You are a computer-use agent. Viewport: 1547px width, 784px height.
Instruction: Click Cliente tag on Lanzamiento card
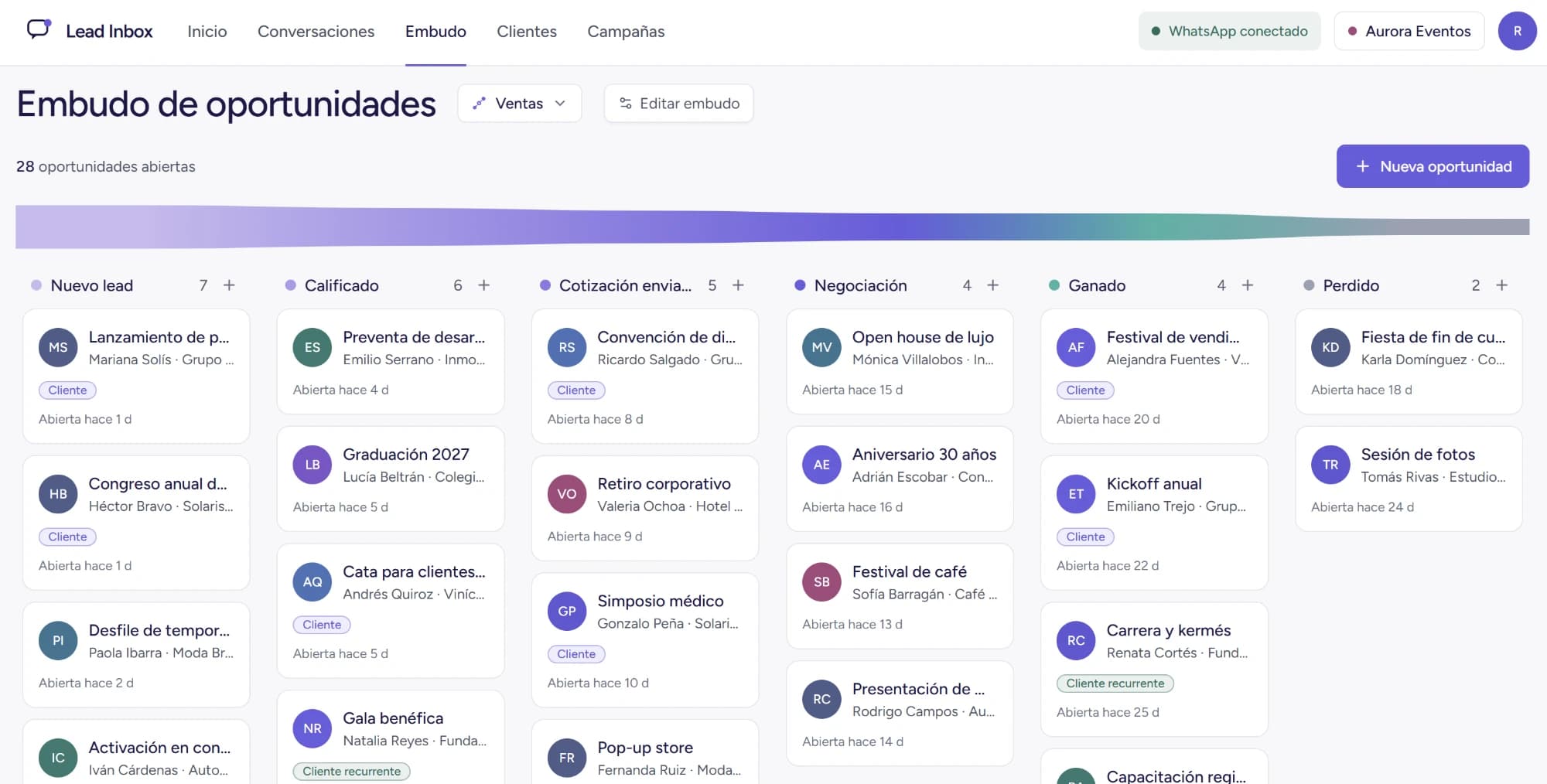point(67,390)
